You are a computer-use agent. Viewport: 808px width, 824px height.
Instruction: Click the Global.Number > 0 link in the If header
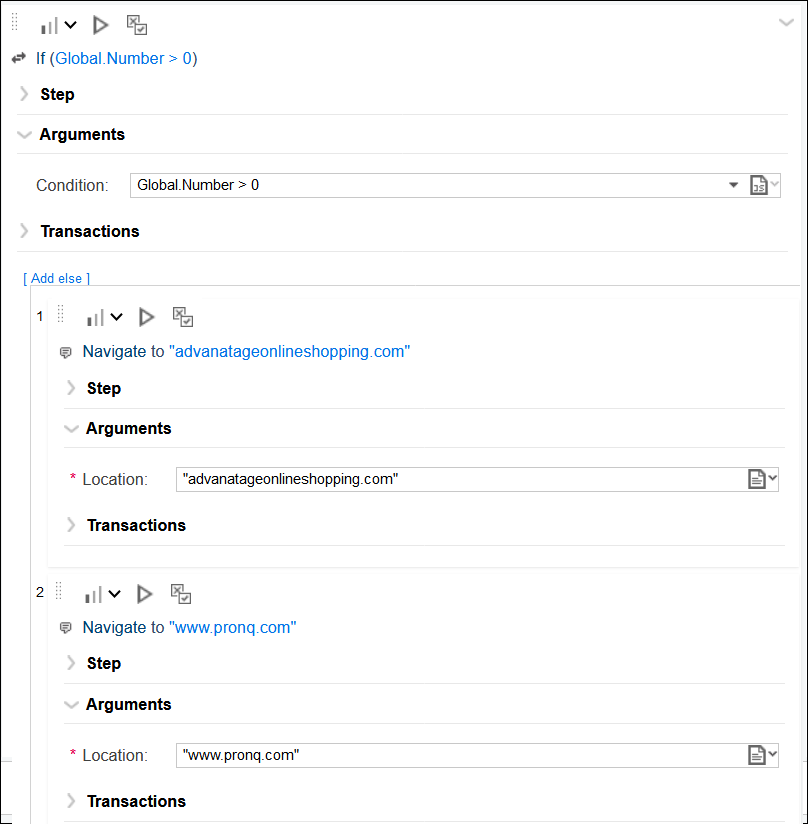[x=123, y=58]
